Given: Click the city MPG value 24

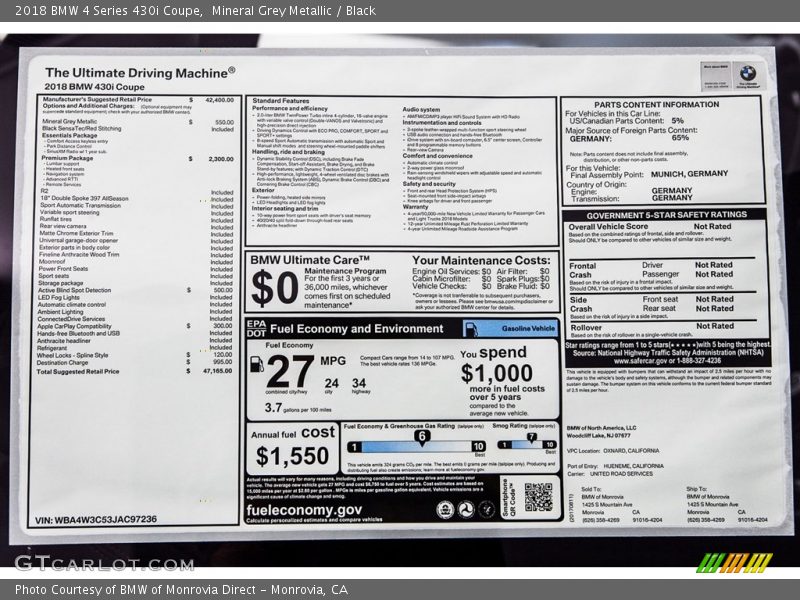Looking at the screenshot, I should pyautogui.click(x=332, y=383).
